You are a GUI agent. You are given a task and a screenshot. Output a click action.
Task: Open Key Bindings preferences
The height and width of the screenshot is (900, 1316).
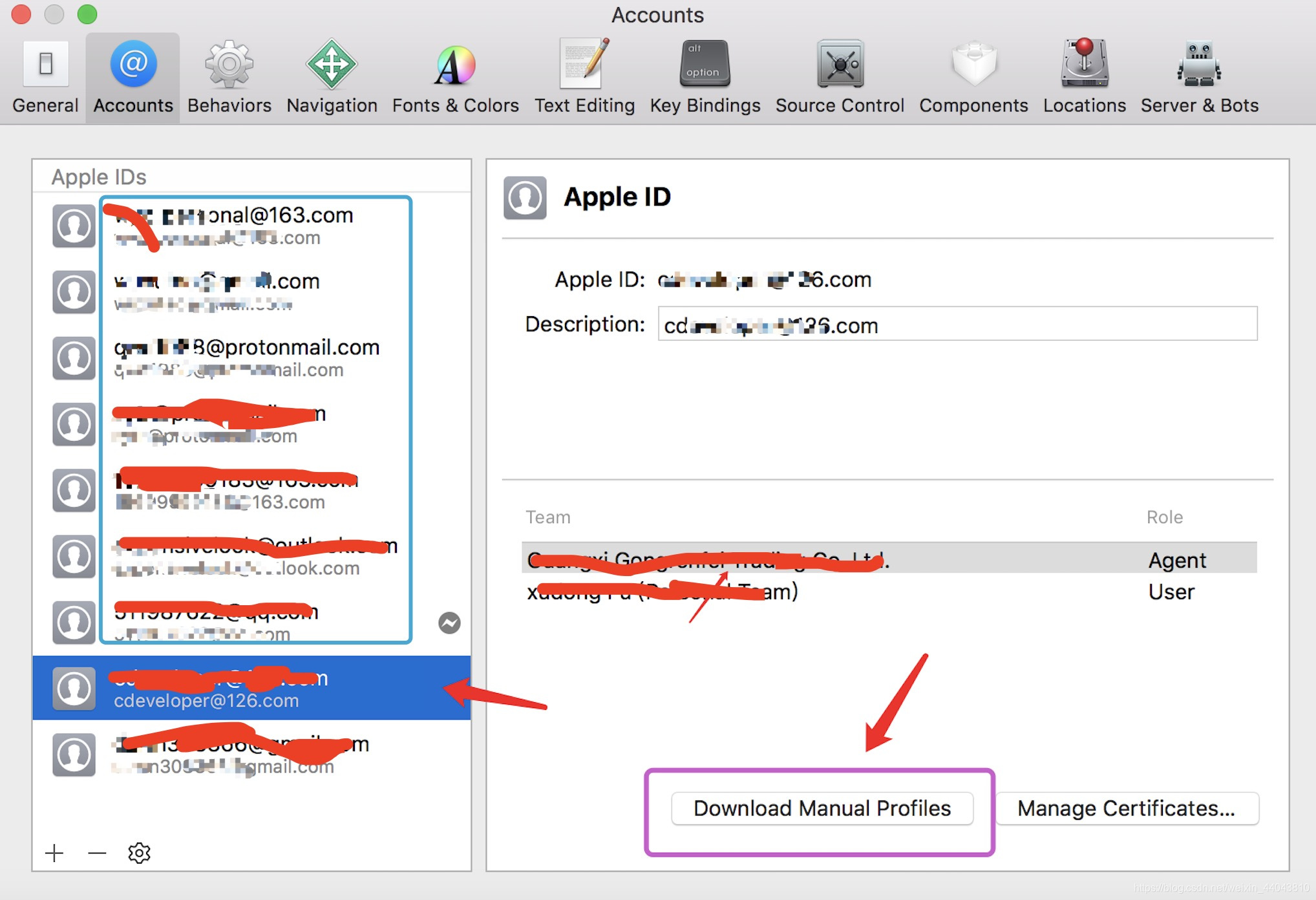tap(705, 78)
